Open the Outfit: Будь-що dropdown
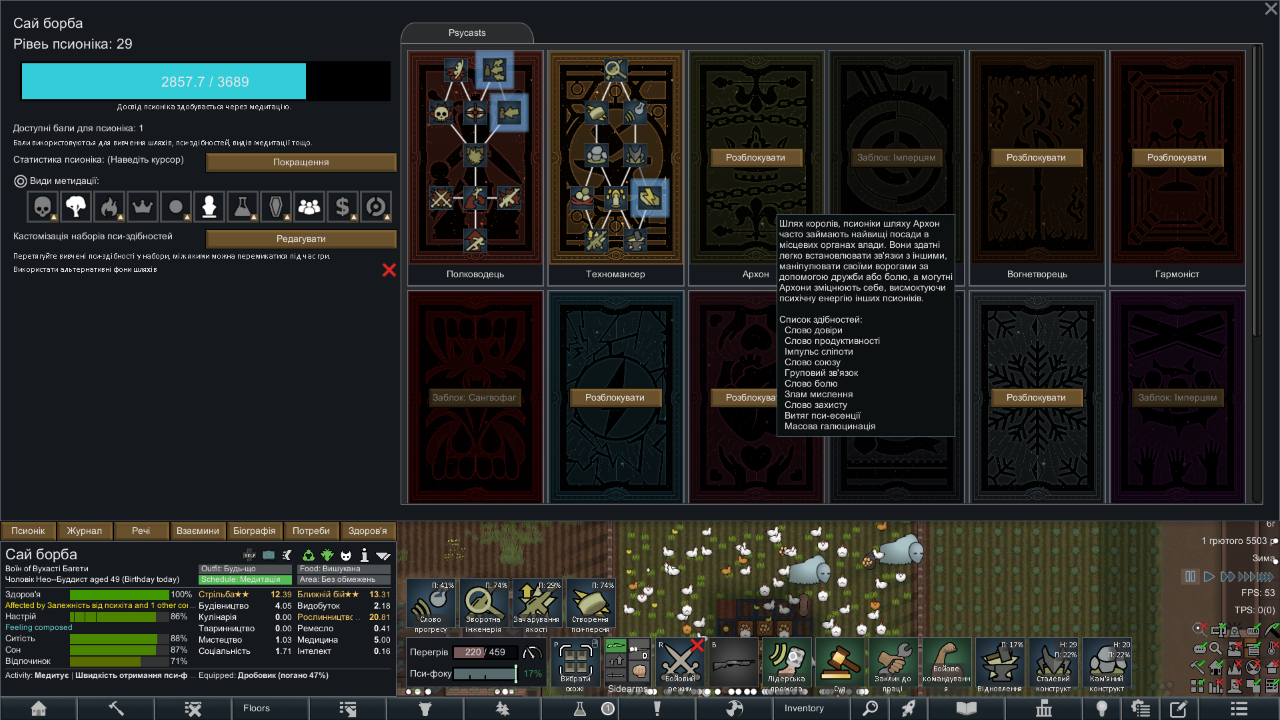The image size is (1280, 720). 246,569
